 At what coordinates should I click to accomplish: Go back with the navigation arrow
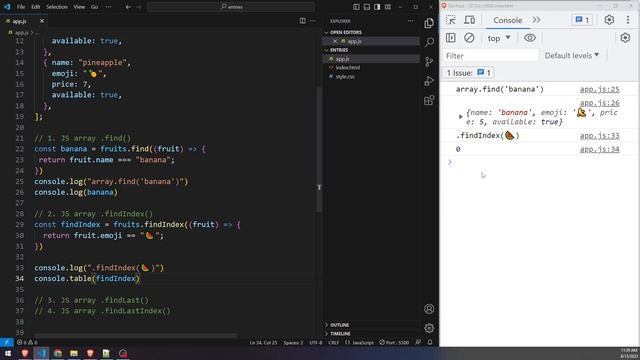(128, 7)
